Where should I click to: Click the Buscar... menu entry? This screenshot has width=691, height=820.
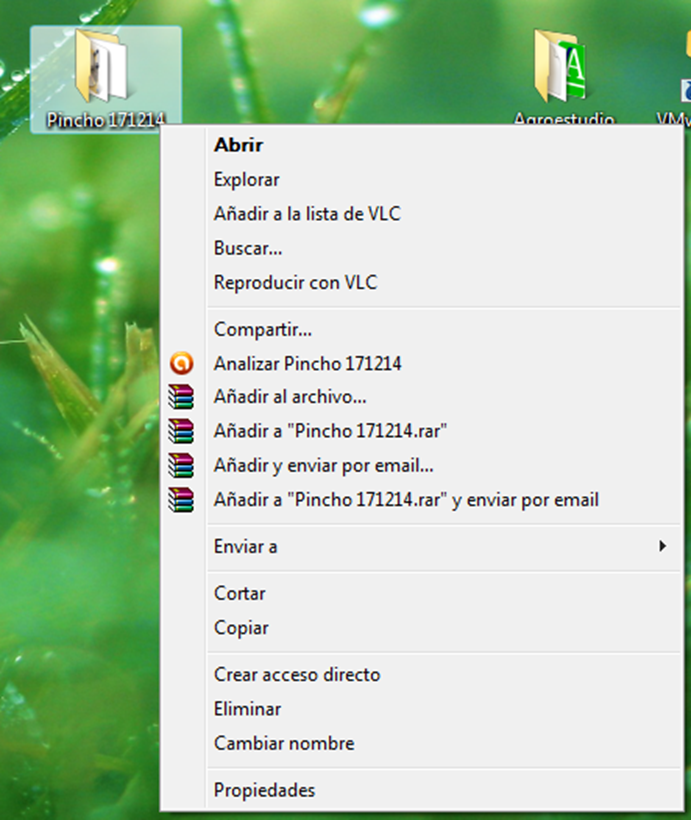tap(247, 248)
